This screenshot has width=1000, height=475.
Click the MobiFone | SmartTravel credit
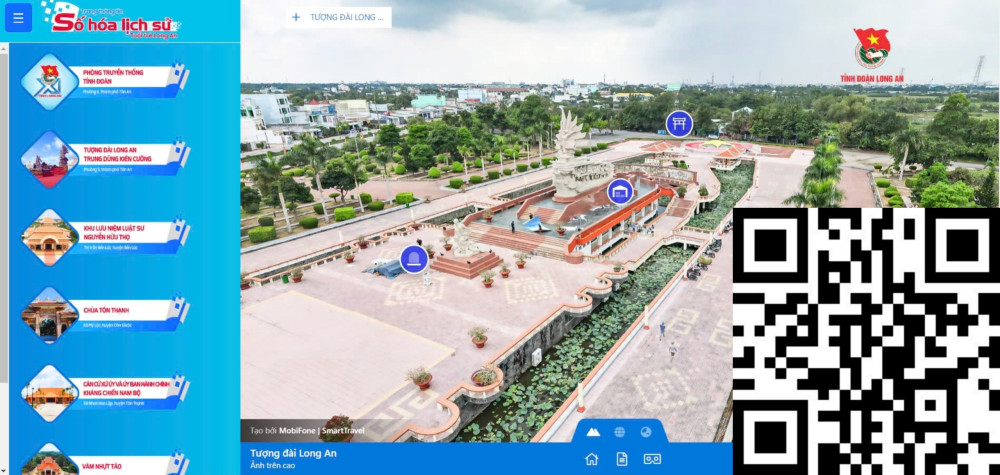pyautogui.click(x=322, y=430)
